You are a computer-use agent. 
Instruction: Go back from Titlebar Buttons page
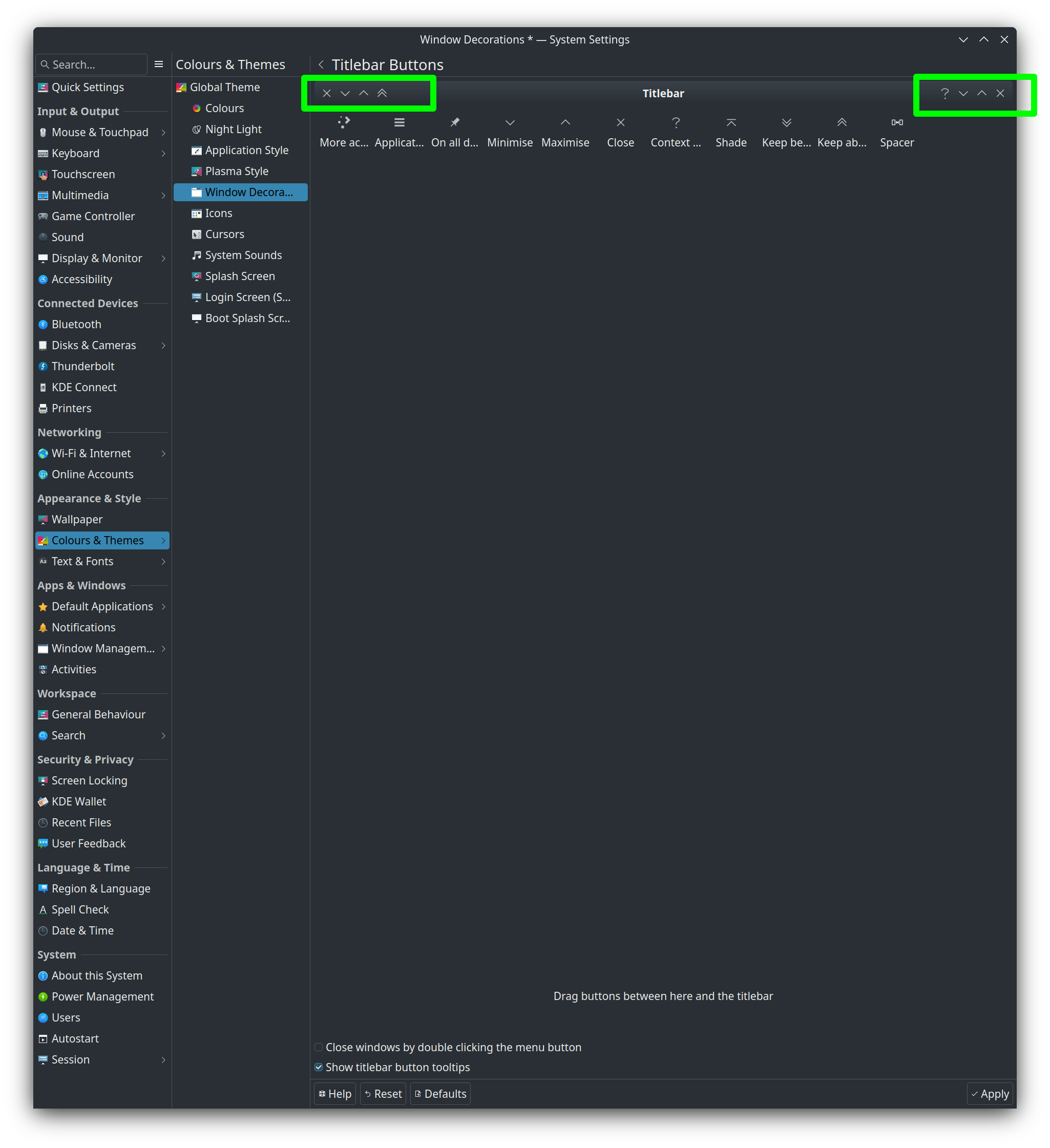321,65
